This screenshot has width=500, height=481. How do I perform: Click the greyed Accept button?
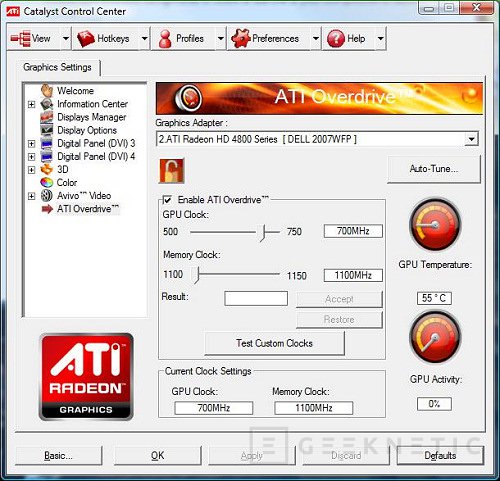click(x=339, y=299)
